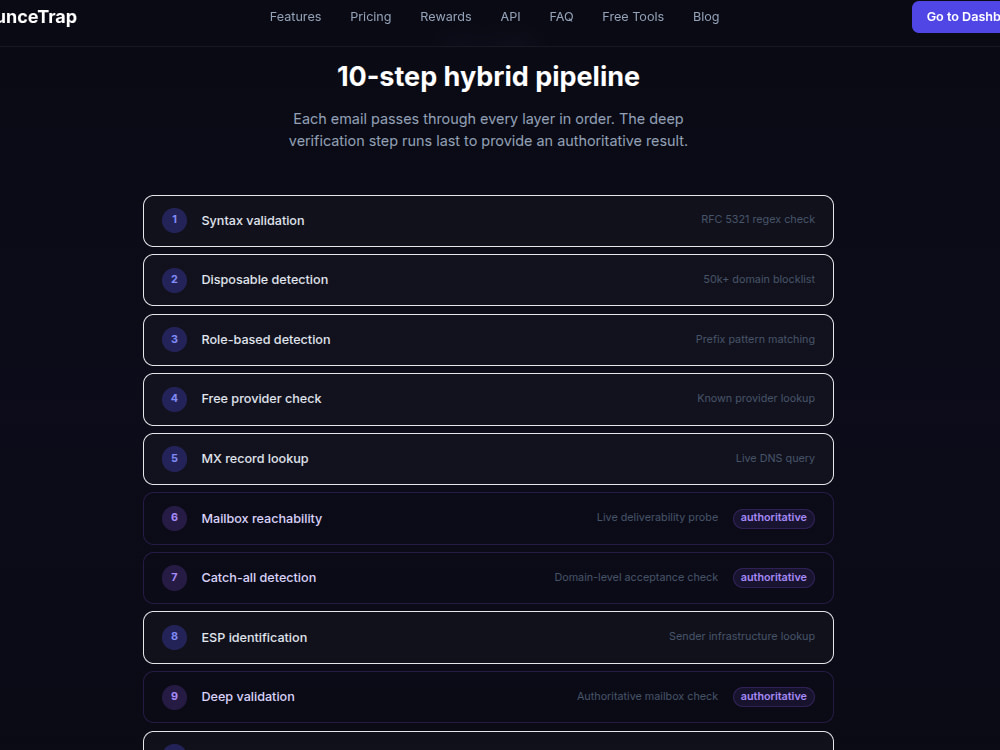
Task: Click the step 1 number badge
Action: pyautogui.click(x=174, y=220)
